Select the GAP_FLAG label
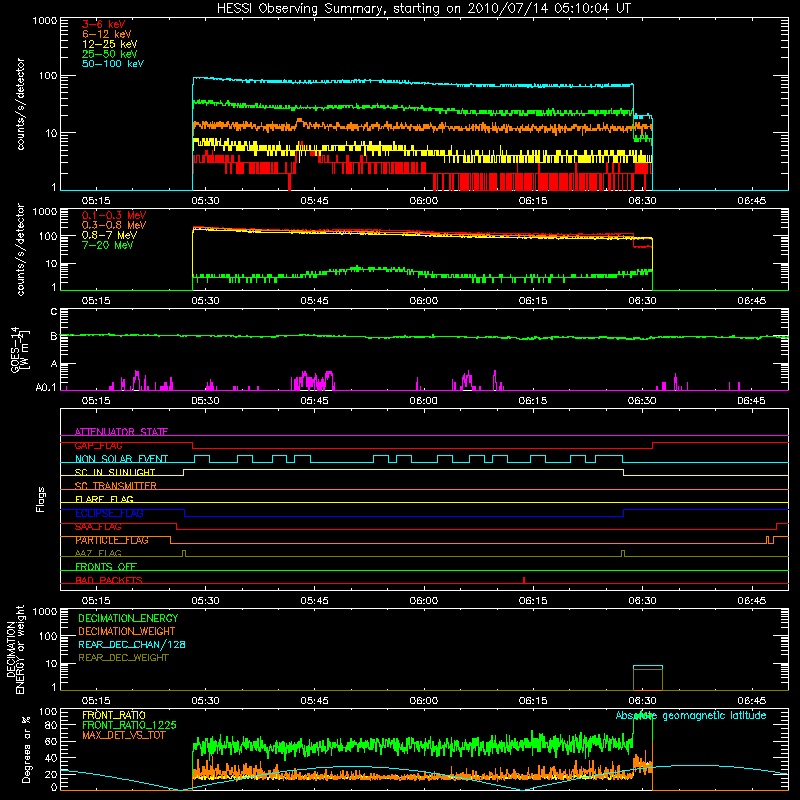Image resolution: width=800 pixels, height=800 pixels. (x=98, y=445)
